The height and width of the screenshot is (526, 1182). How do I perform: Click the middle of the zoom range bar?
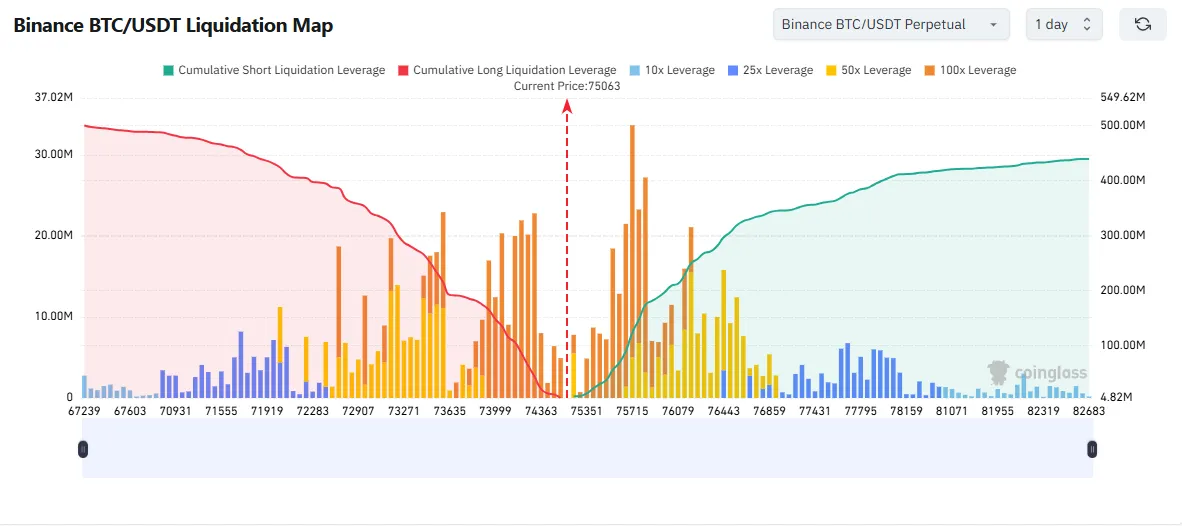[587, 450]
